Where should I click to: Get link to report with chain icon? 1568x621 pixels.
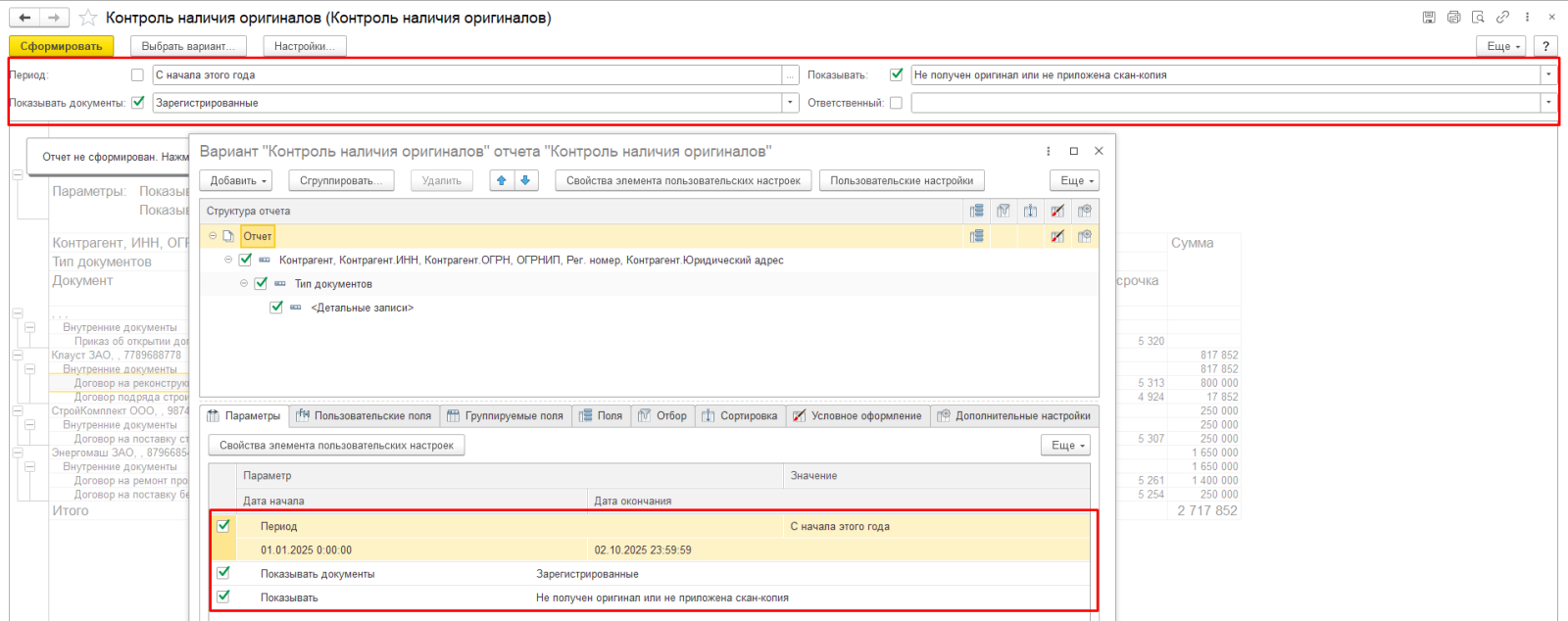[1502, 18]
